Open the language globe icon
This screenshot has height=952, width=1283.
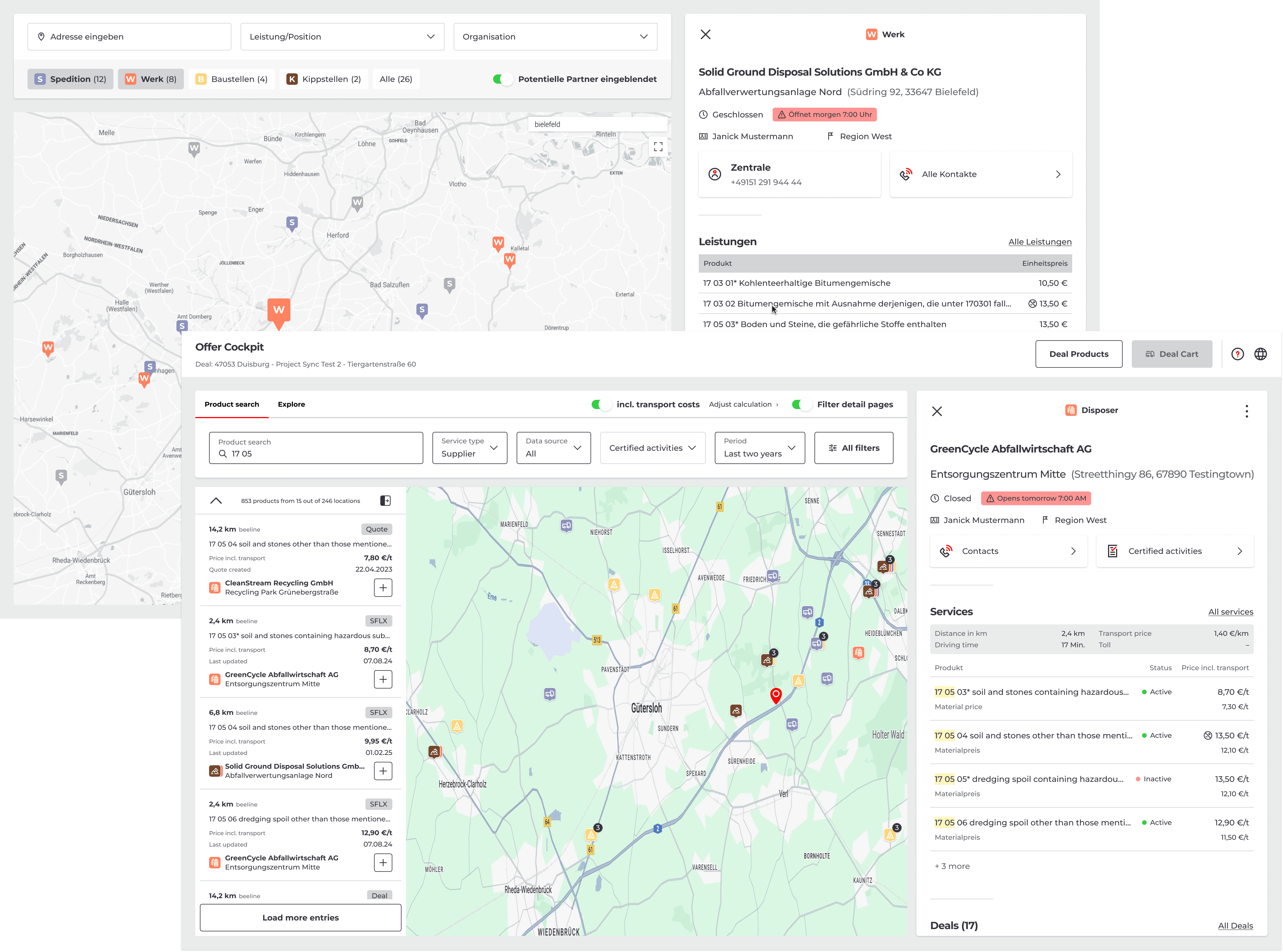(1261, 354)
